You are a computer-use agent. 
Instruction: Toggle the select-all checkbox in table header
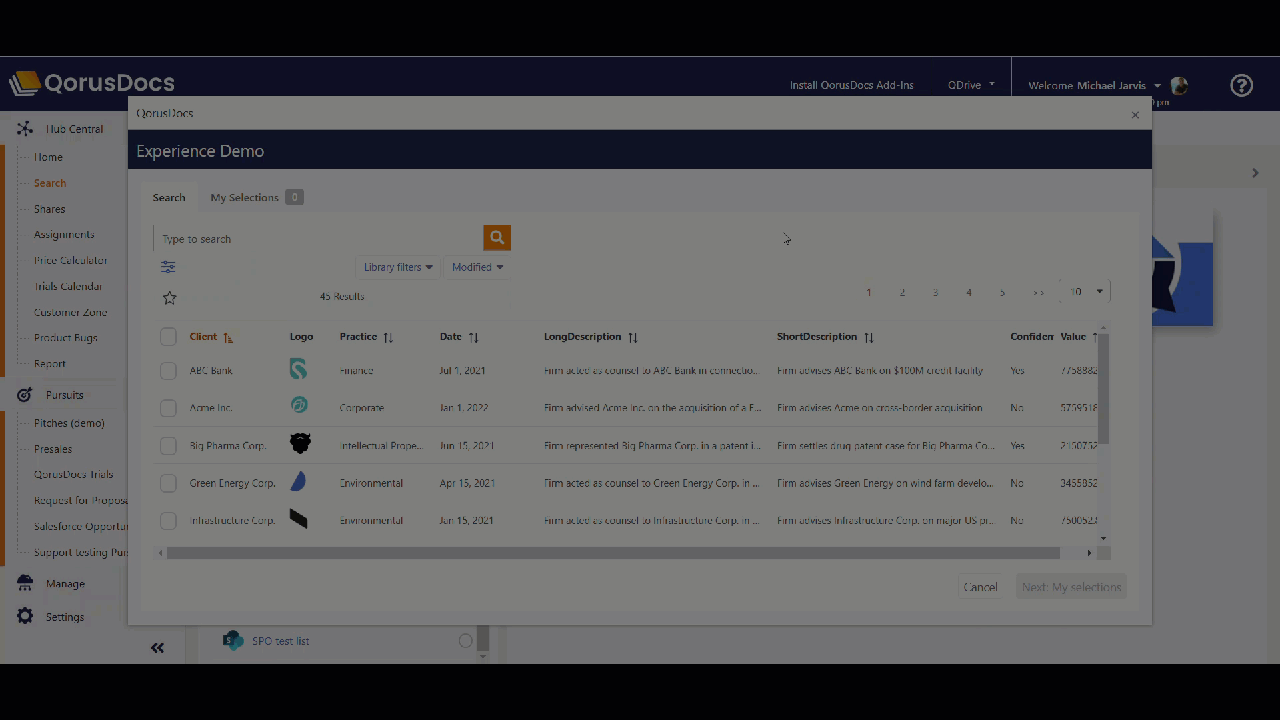point(168,337)
